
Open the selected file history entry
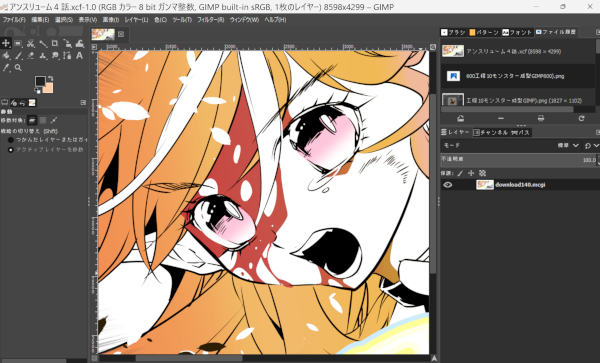pos(460,119)
